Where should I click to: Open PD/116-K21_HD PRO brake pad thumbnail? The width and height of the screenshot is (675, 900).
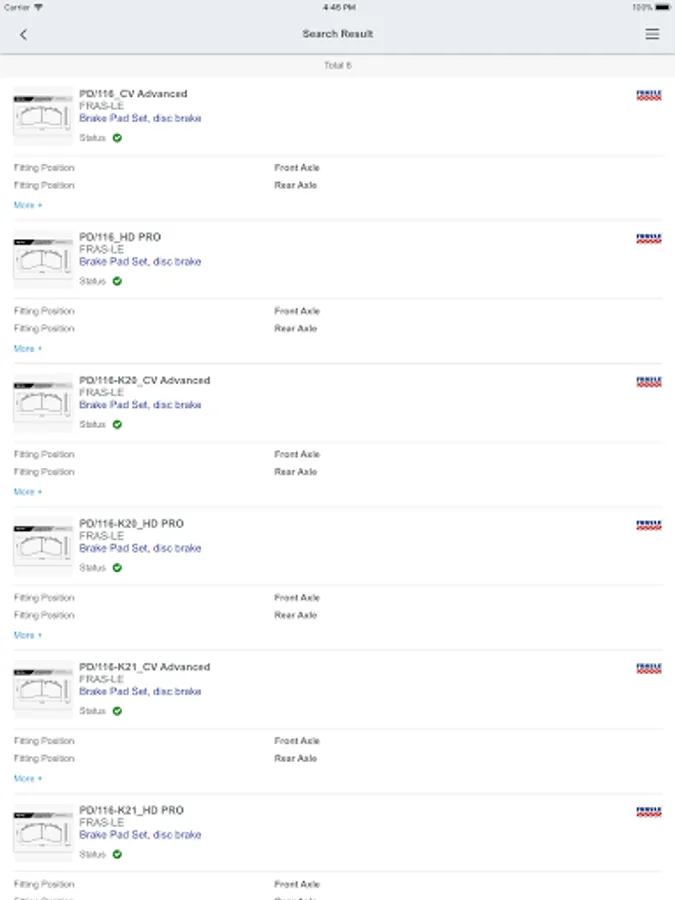(x=43, y=832)
